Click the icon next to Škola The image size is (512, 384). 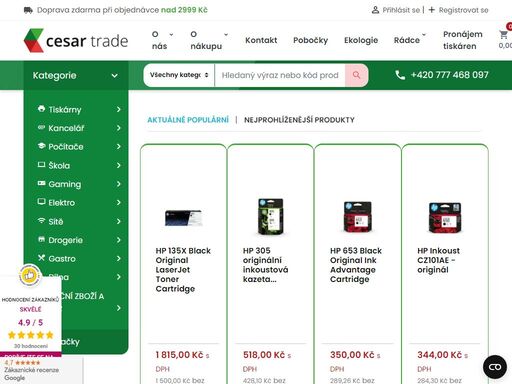click(x=41, y=165)
